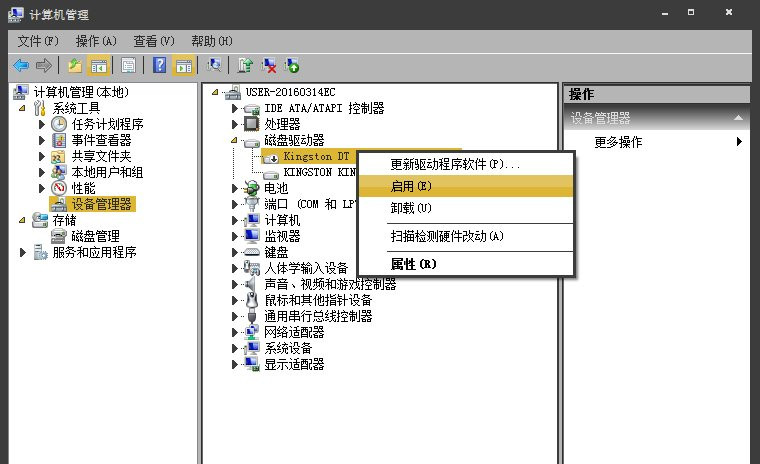The width and height of the screenshot is (760, 464).
Task: Open the 操作(A) menu
Action: 96,41
